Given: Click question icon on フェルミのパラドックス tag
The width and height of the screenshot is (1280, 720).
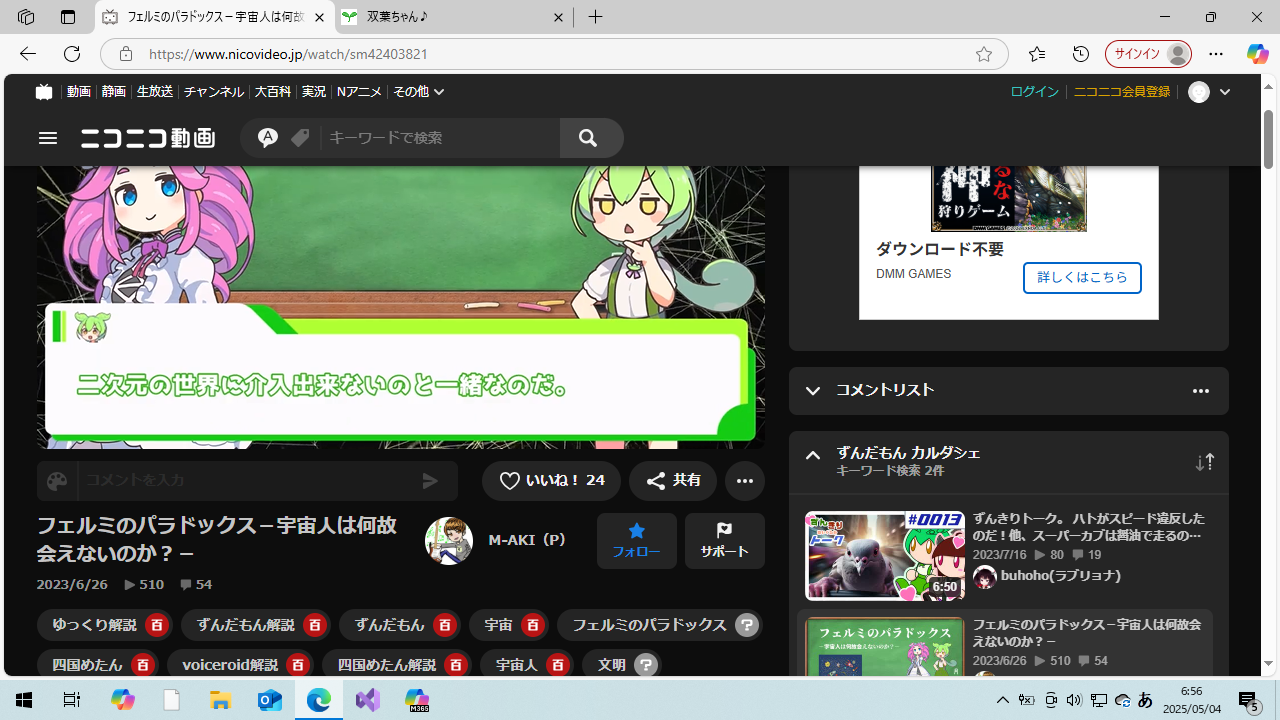Looking at the screenshot, I should click(746, 625).
